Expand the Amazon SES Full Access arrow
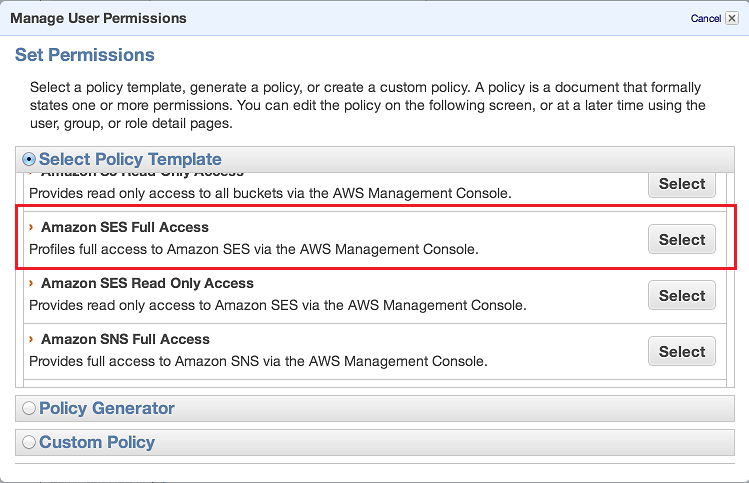749x483 pixels. tap(31, 227)
